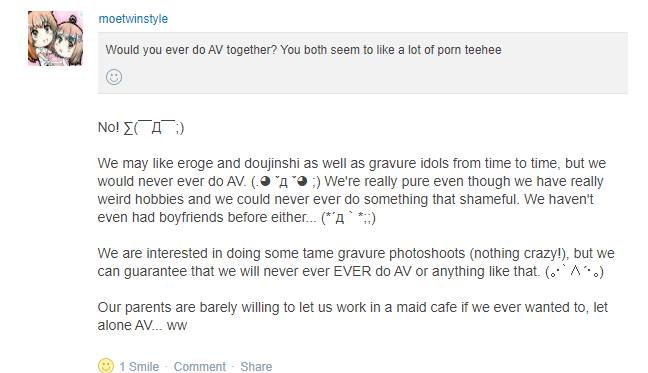Open the Comment link below the answer

200,366
